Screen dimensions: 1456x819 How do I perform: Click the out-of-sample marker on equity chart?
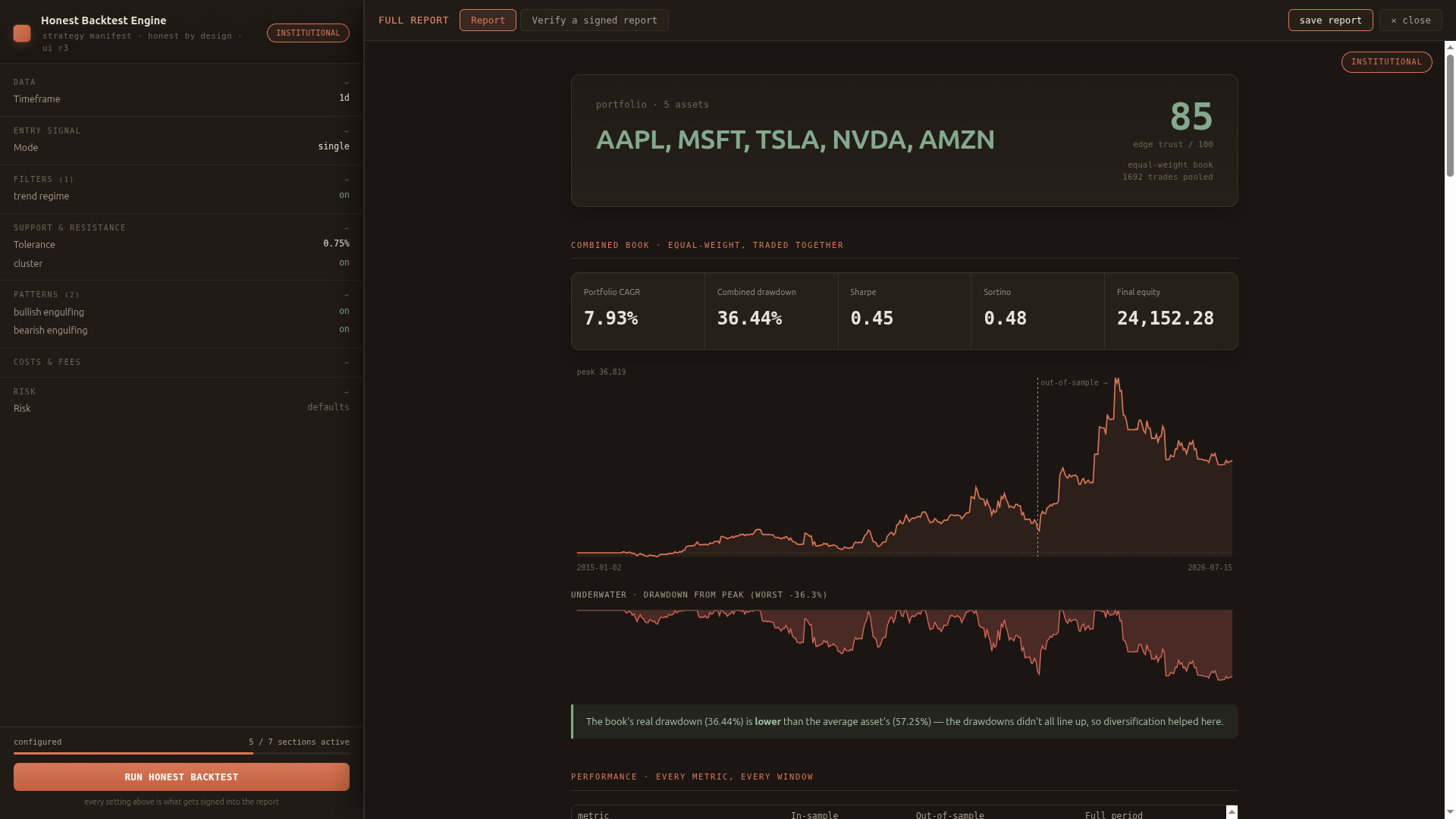(1074, 383)
